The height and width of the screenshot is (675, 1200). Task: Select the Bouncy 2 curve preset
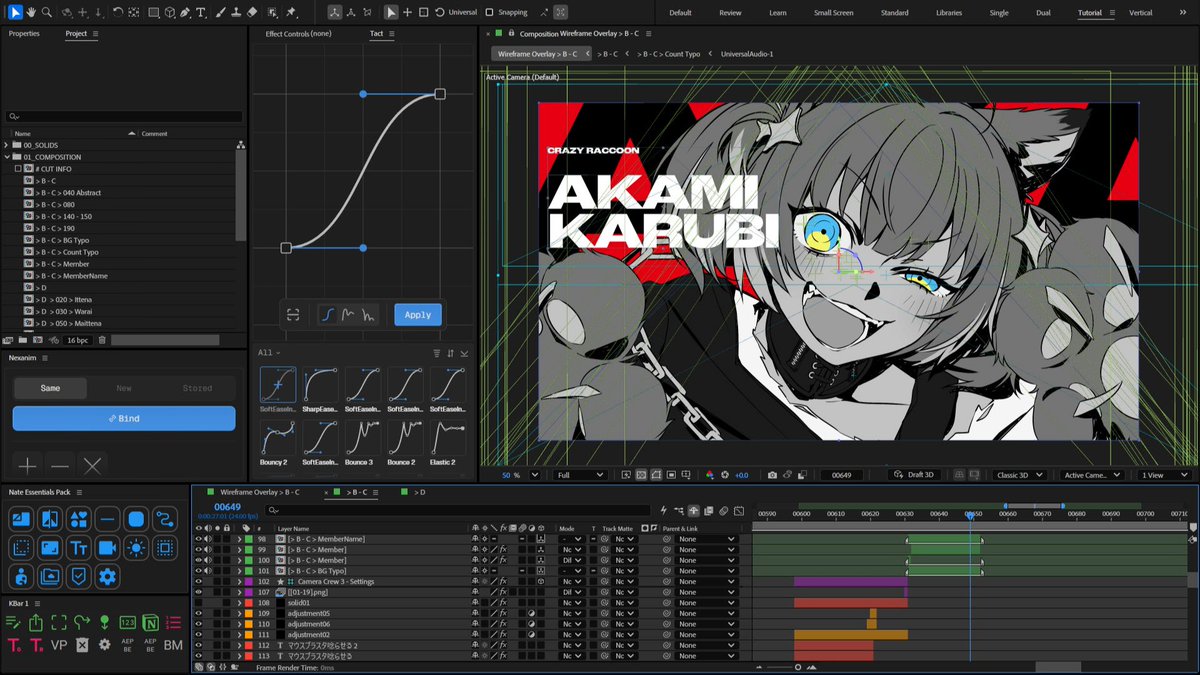[278, 437]
